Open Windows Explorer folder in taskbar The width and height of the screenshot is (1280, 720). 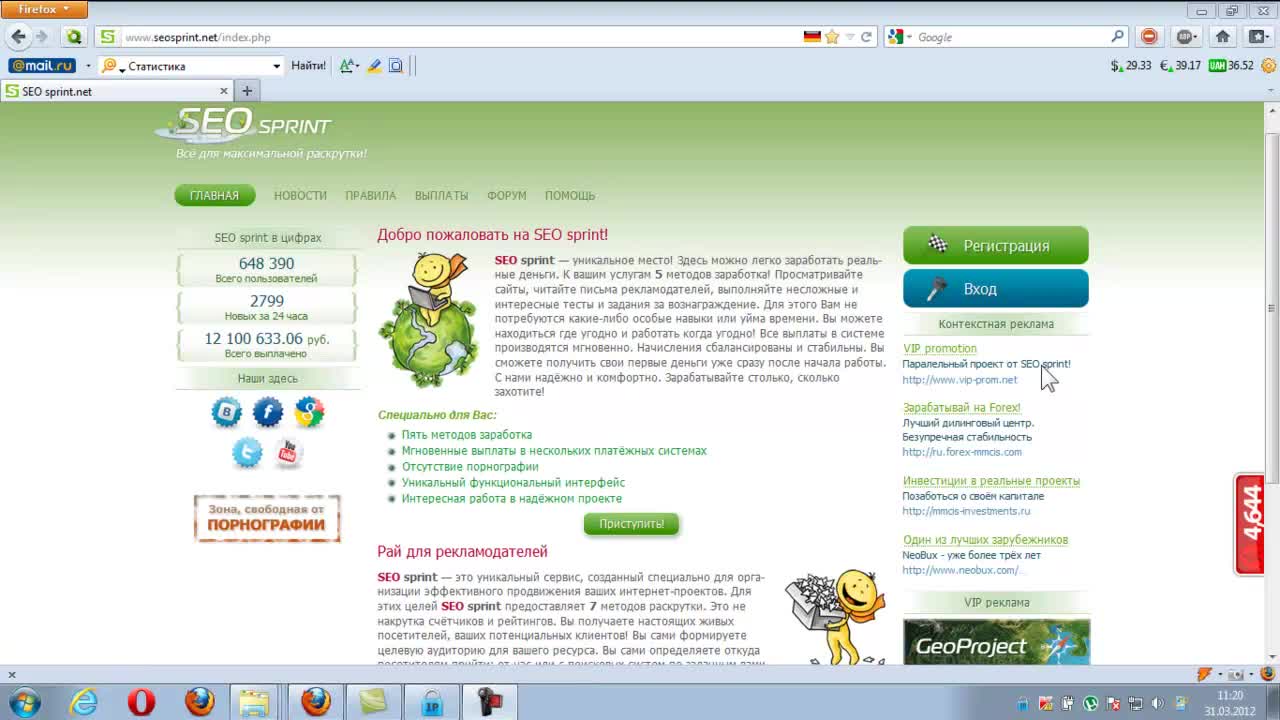click(256, 702)
